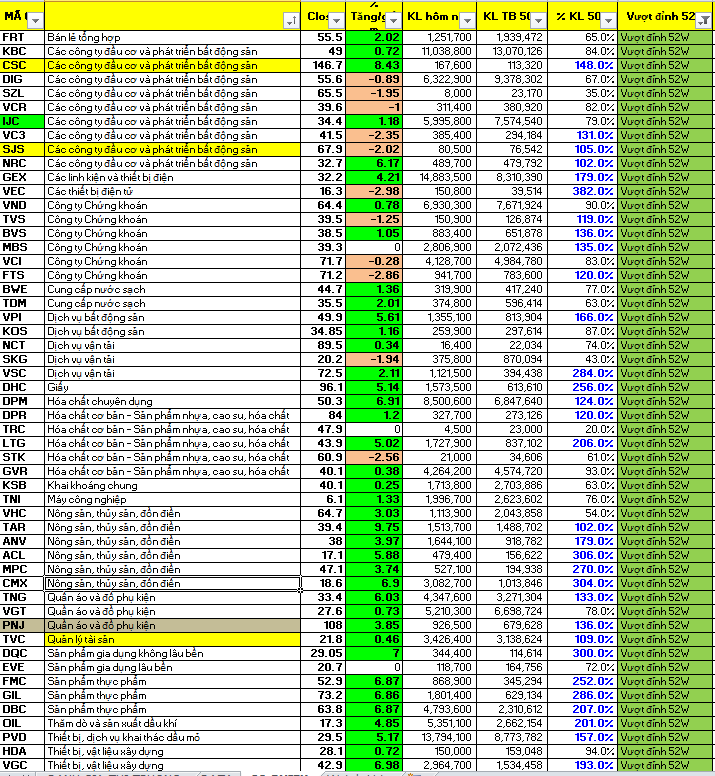Open the industry column filter dropdown

(290, 20)
